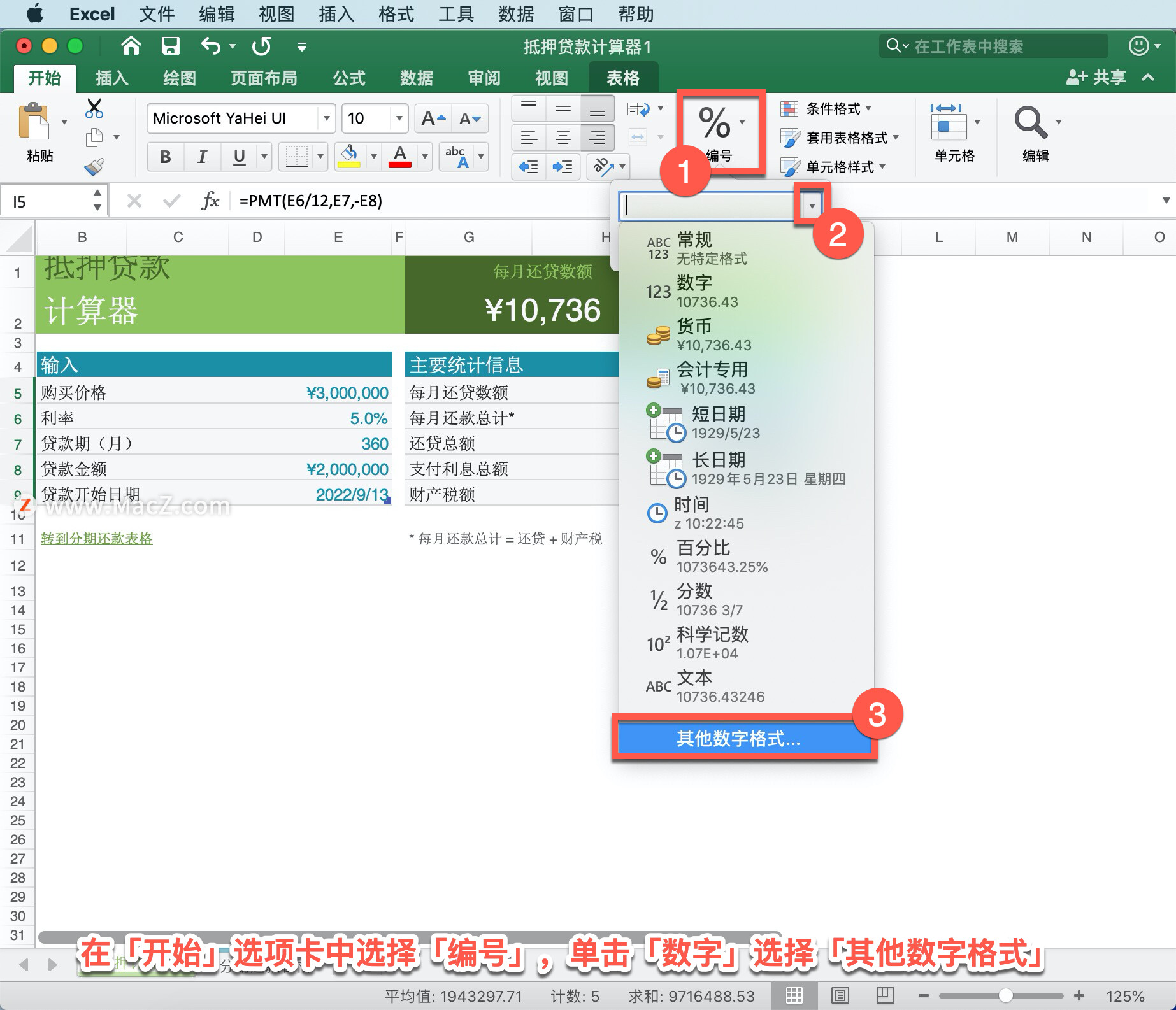The image size is (1176, 1010).
Task: Click the workbook search field
Action: [994, 46]
